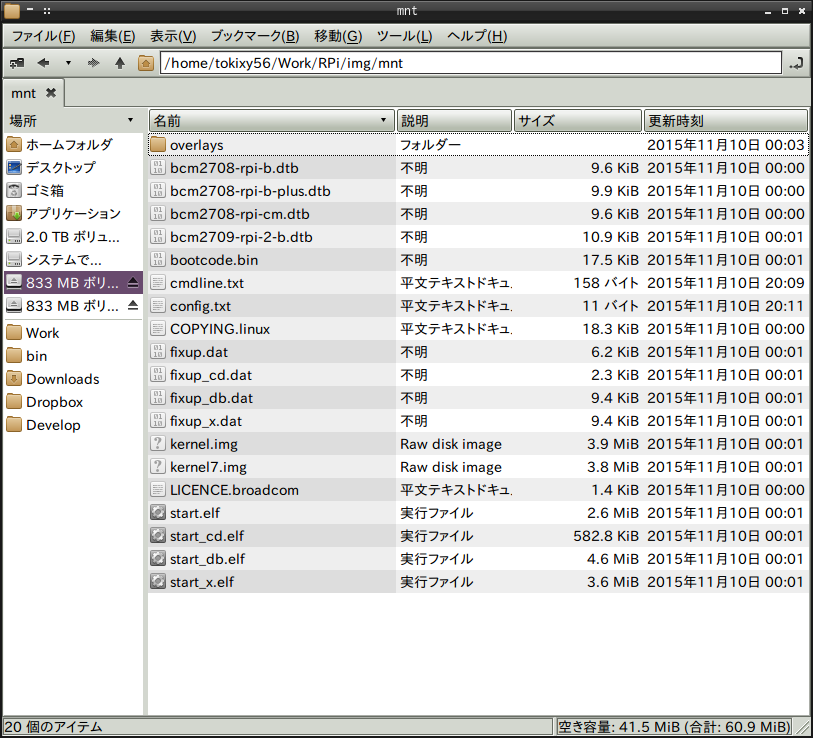Select LICENCE.broadcom file icon
Image resolution: width=813 pixels, height=738 pixels.
coord(158,490)
